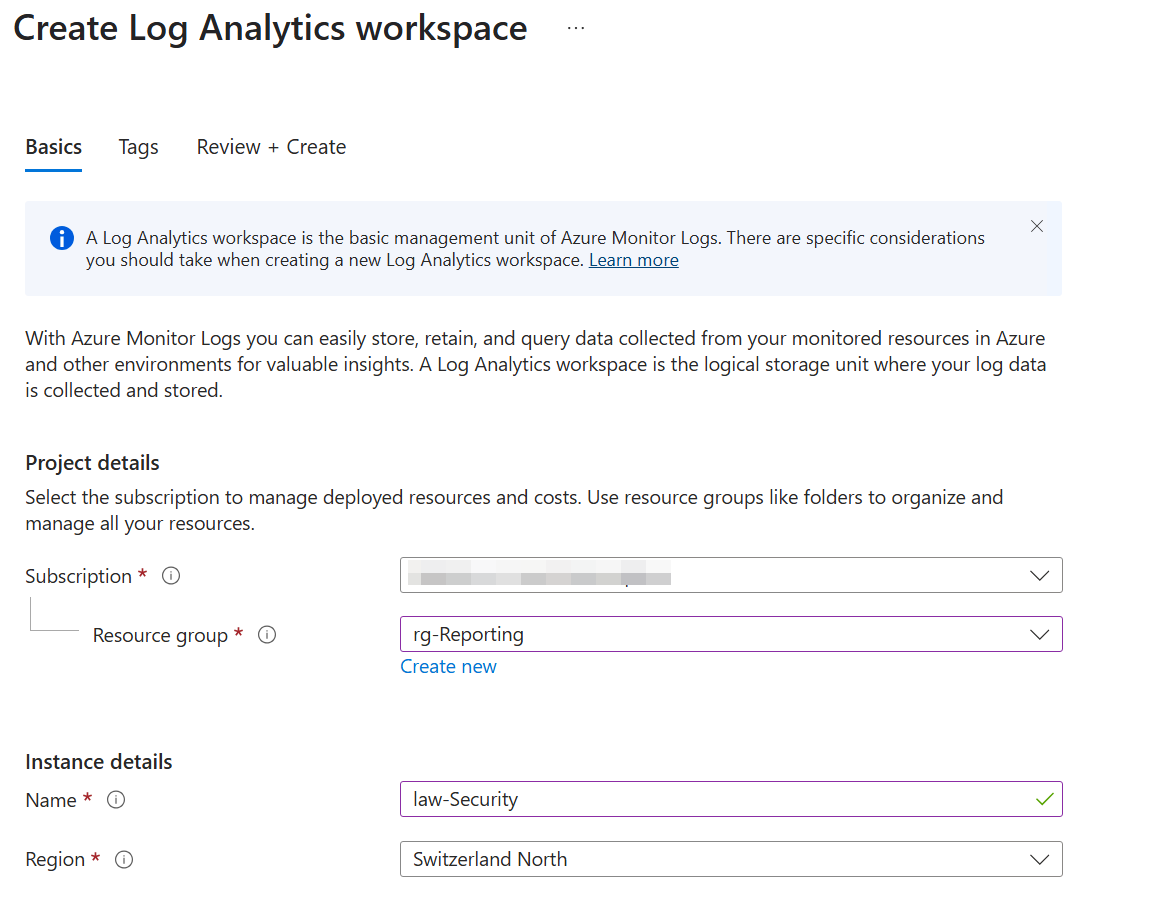This screenshot has height=915, width=1151.
Task: Dismiss the info banner with the X
Action: (x=1036, y=226)
